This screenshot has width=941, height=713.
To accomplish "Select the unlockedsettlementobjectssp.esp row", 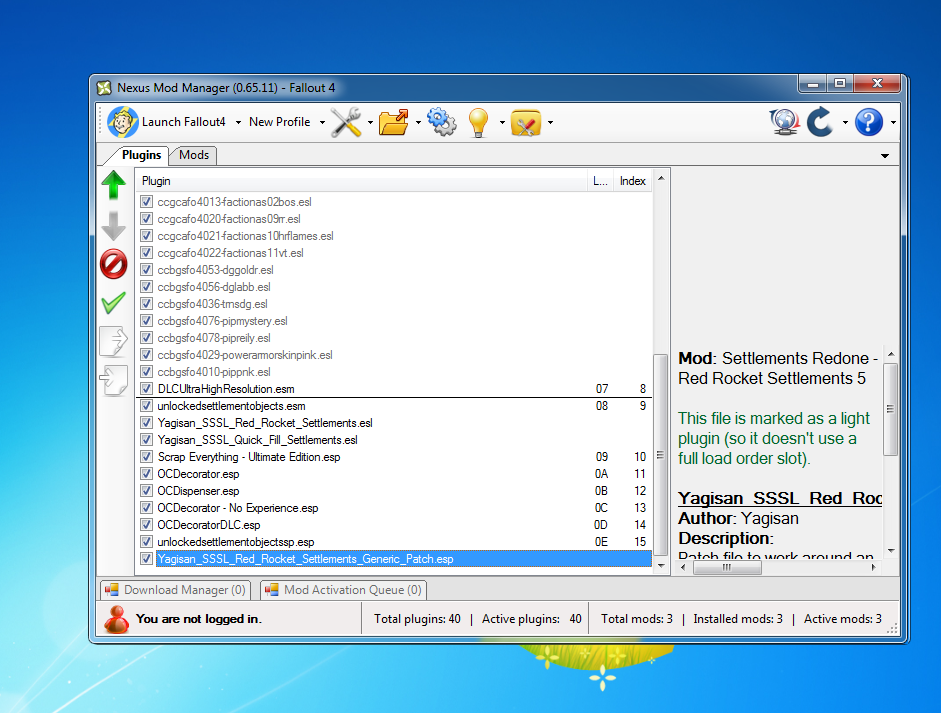I will coord(394,542).
